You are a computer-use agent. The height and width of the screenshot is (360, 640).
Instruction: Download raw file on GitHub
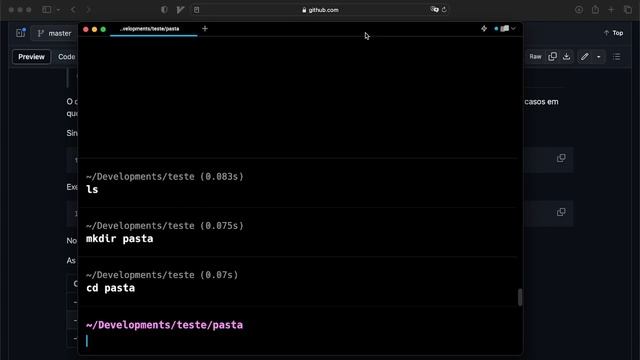[x=567, y=57]
